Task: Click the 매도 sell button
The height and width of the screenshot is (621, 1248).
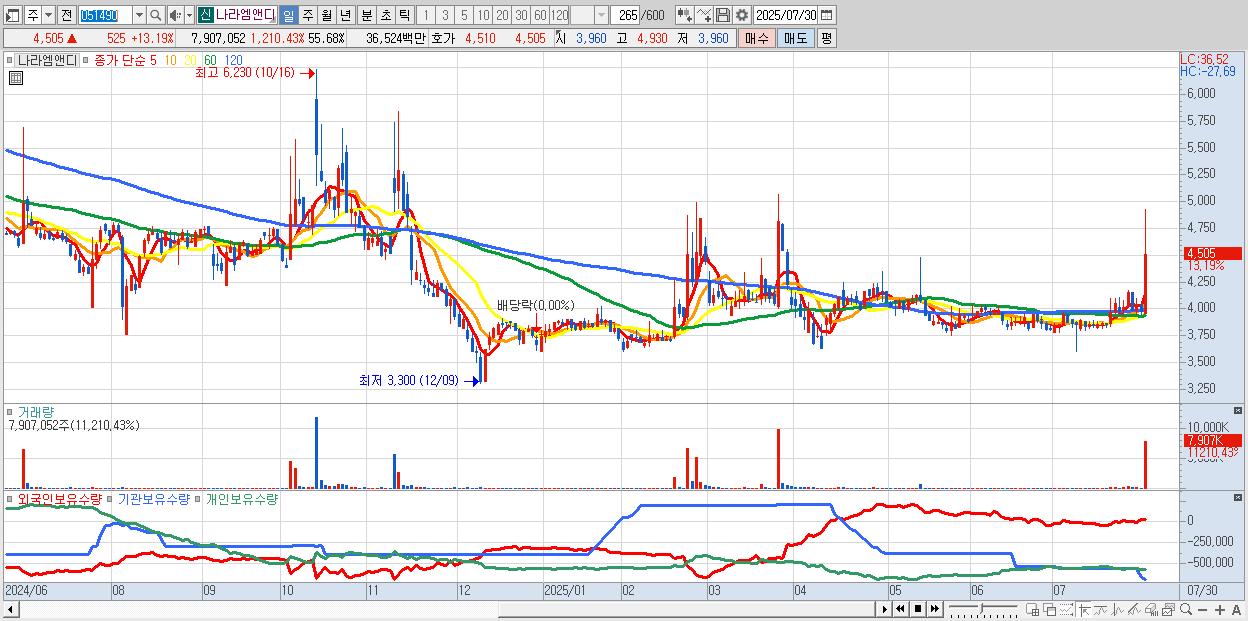Action: click(795, 38)
